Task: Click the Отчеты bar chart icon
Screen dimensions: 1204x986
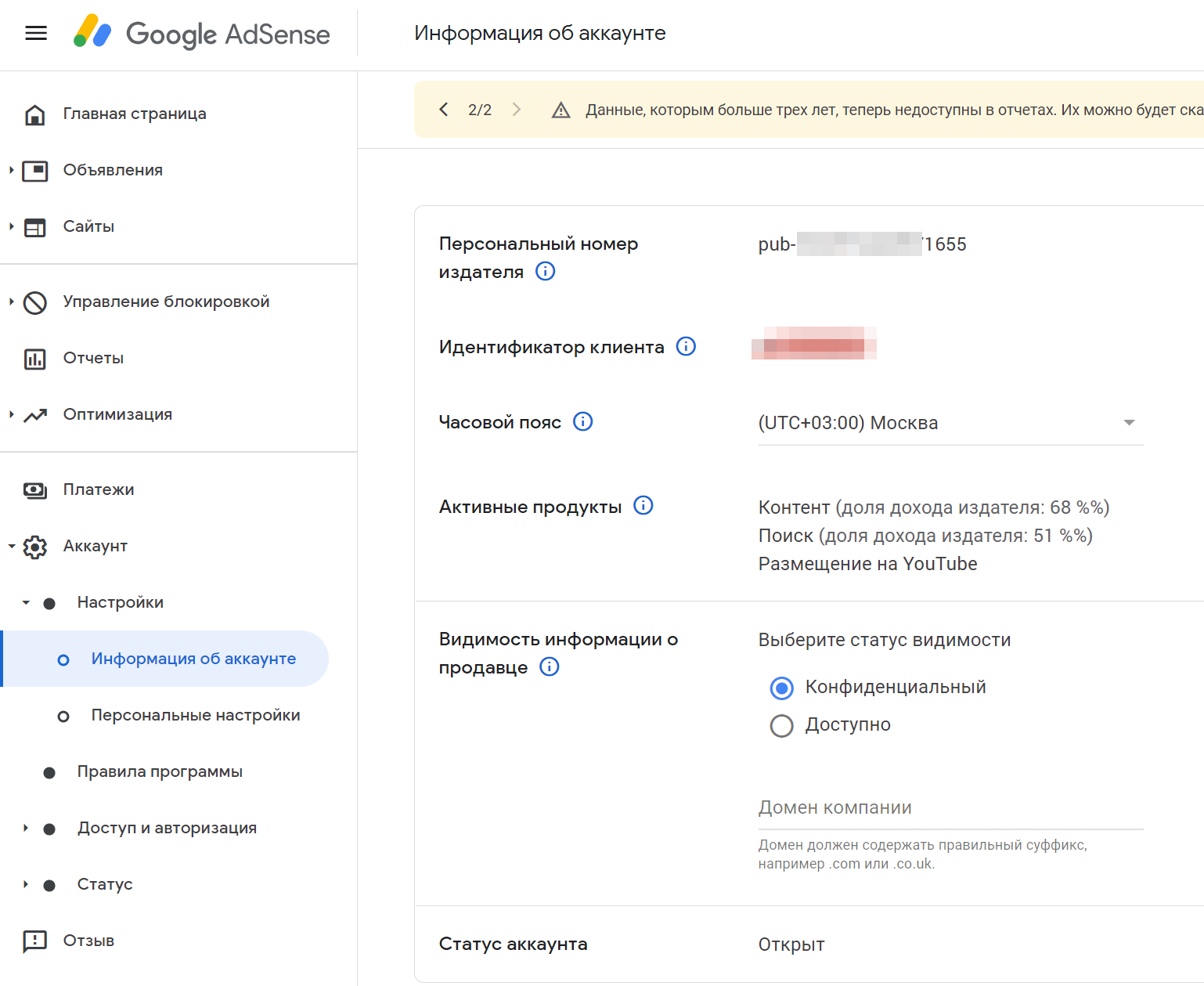Action: pyautogui.click(x=34, y=359)
